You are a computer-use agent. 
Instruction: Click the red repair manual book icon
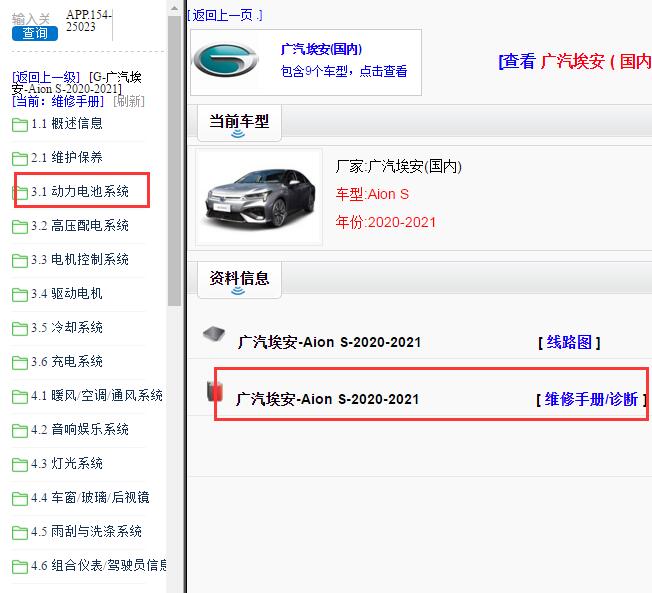point(215,391)
